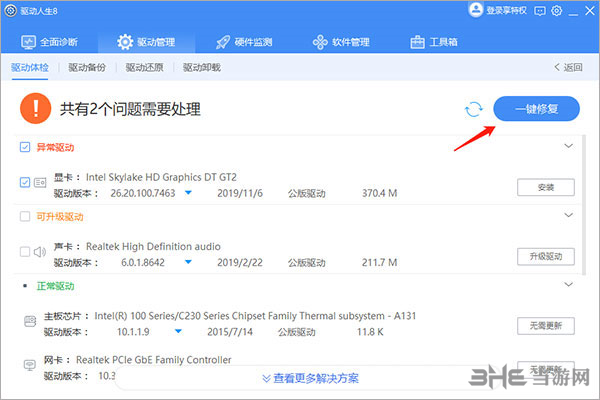
Task: Click the refresh scan icon
Action: click(x=474, y=109)
